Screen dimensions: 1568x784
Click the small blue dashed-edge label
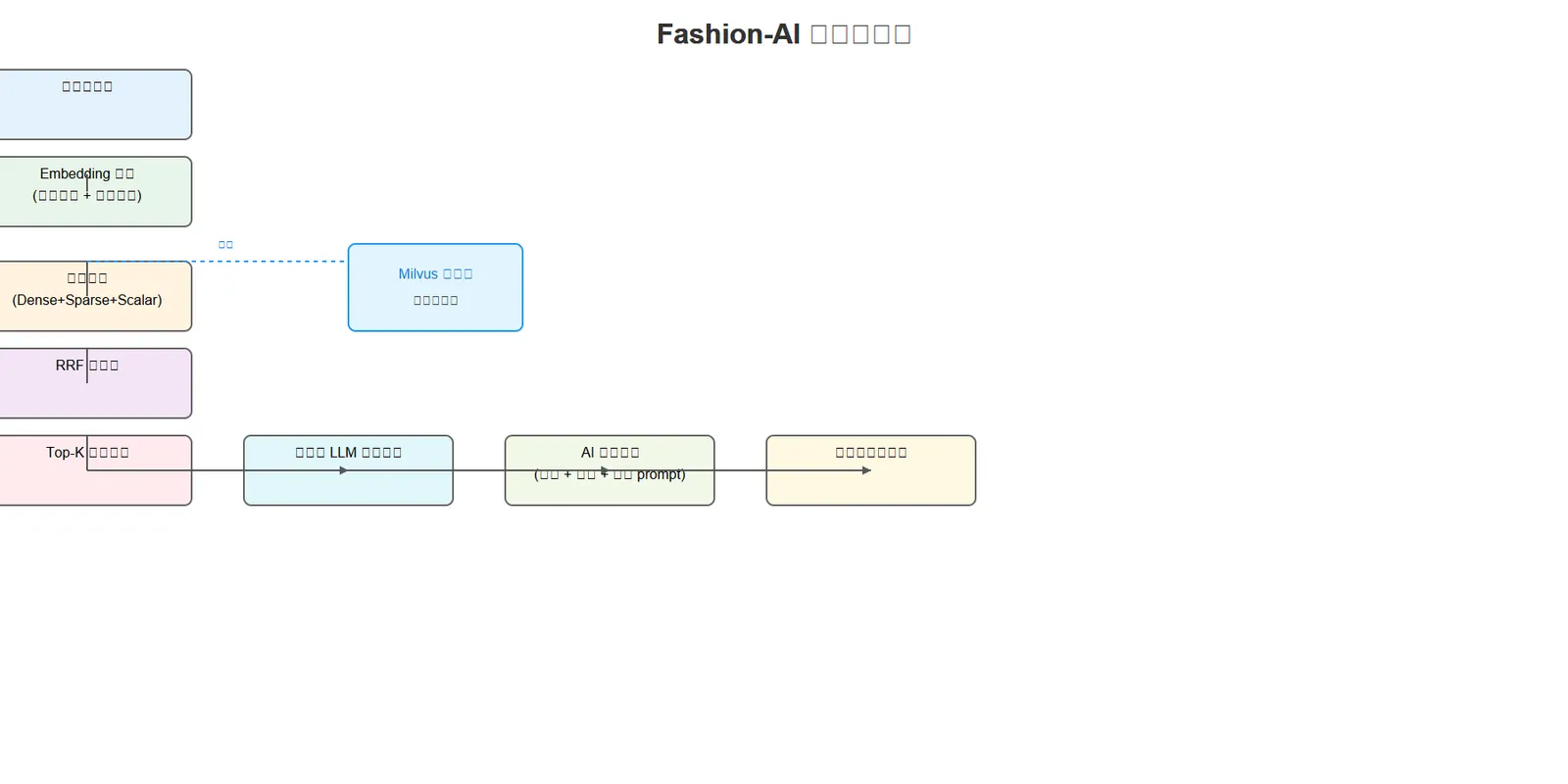point(225,244)
